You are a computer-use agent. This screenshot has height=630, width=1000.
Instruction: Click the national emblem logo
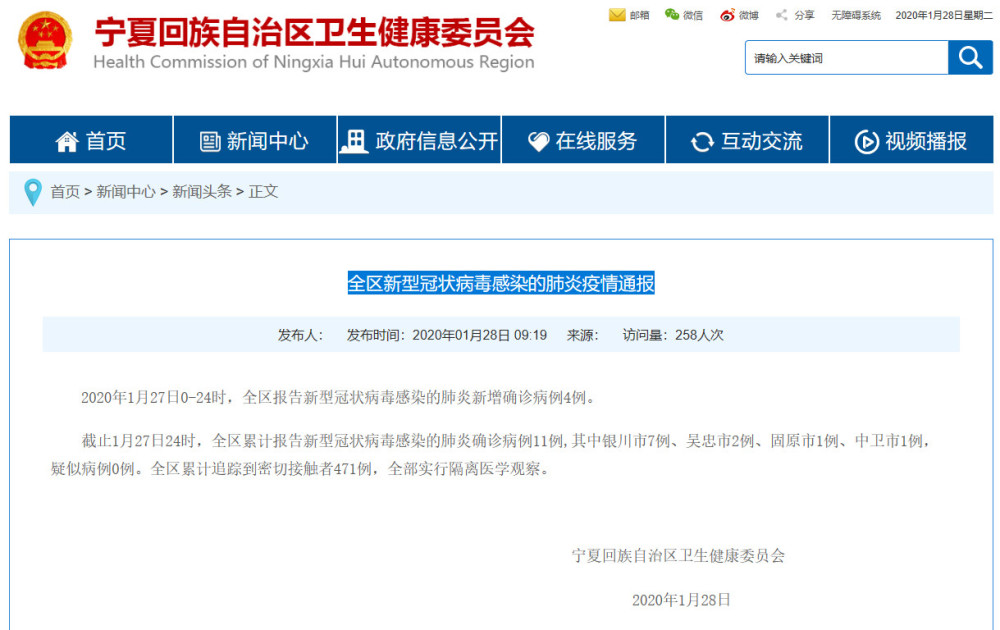coord(45,40)
